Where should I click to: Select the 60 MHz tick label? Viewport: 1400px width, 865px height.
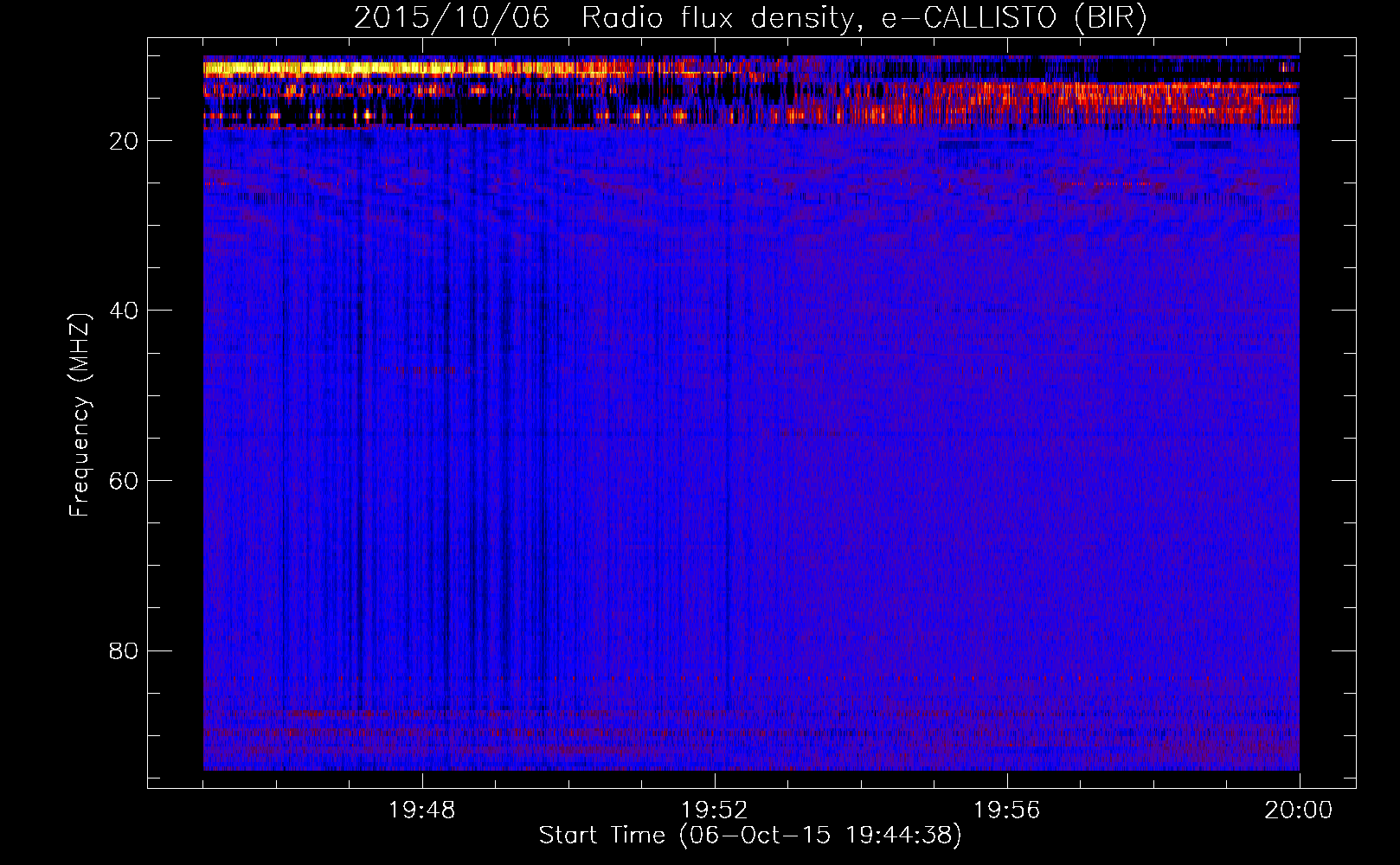pyautogui.click(x=124, y=481)
